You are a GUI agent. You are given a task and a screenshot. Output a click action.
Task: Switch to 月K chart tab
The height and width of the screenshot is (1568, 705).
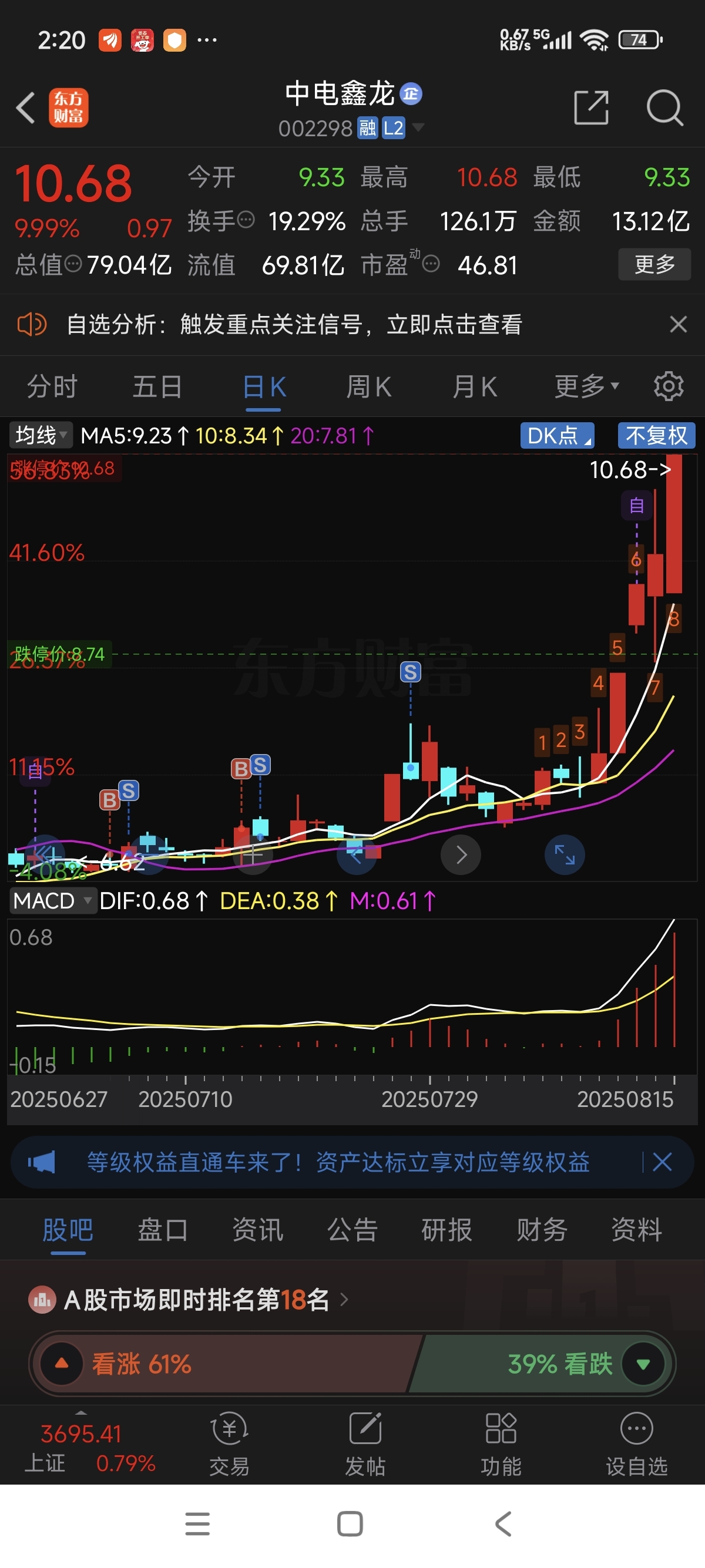[475, 387]
